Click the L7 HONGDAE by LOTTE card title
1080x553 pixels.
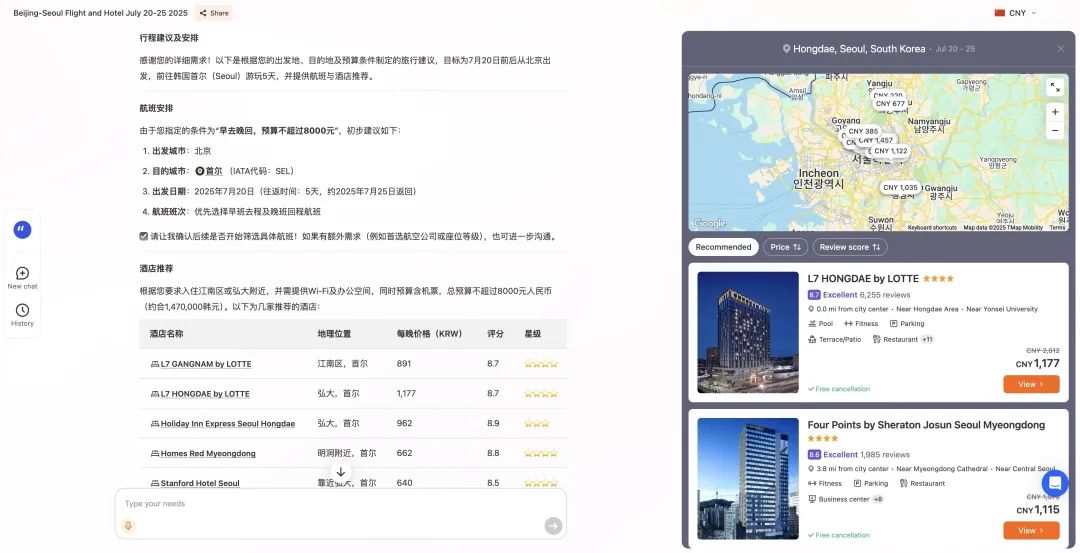pos(863,279)
